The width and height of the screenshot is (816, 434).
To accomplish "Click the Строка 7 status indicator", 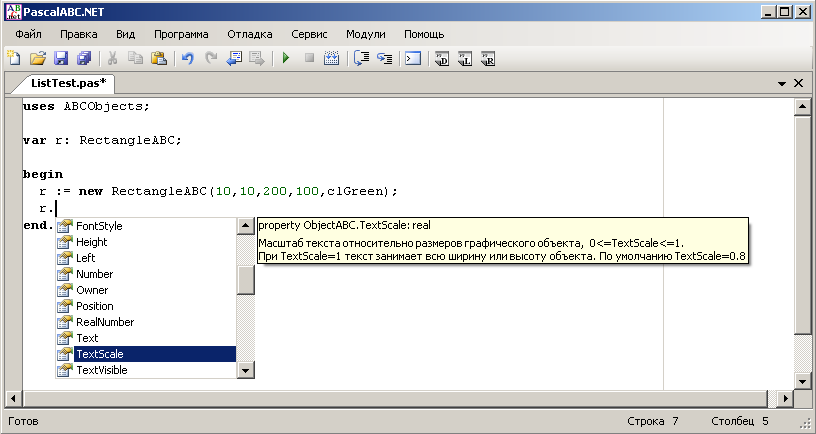I will point(653,421).
